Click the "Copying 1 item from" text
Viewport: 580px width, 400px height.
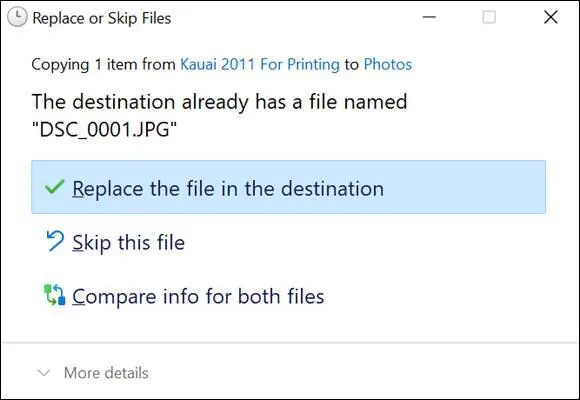click(x=103, y=64)
